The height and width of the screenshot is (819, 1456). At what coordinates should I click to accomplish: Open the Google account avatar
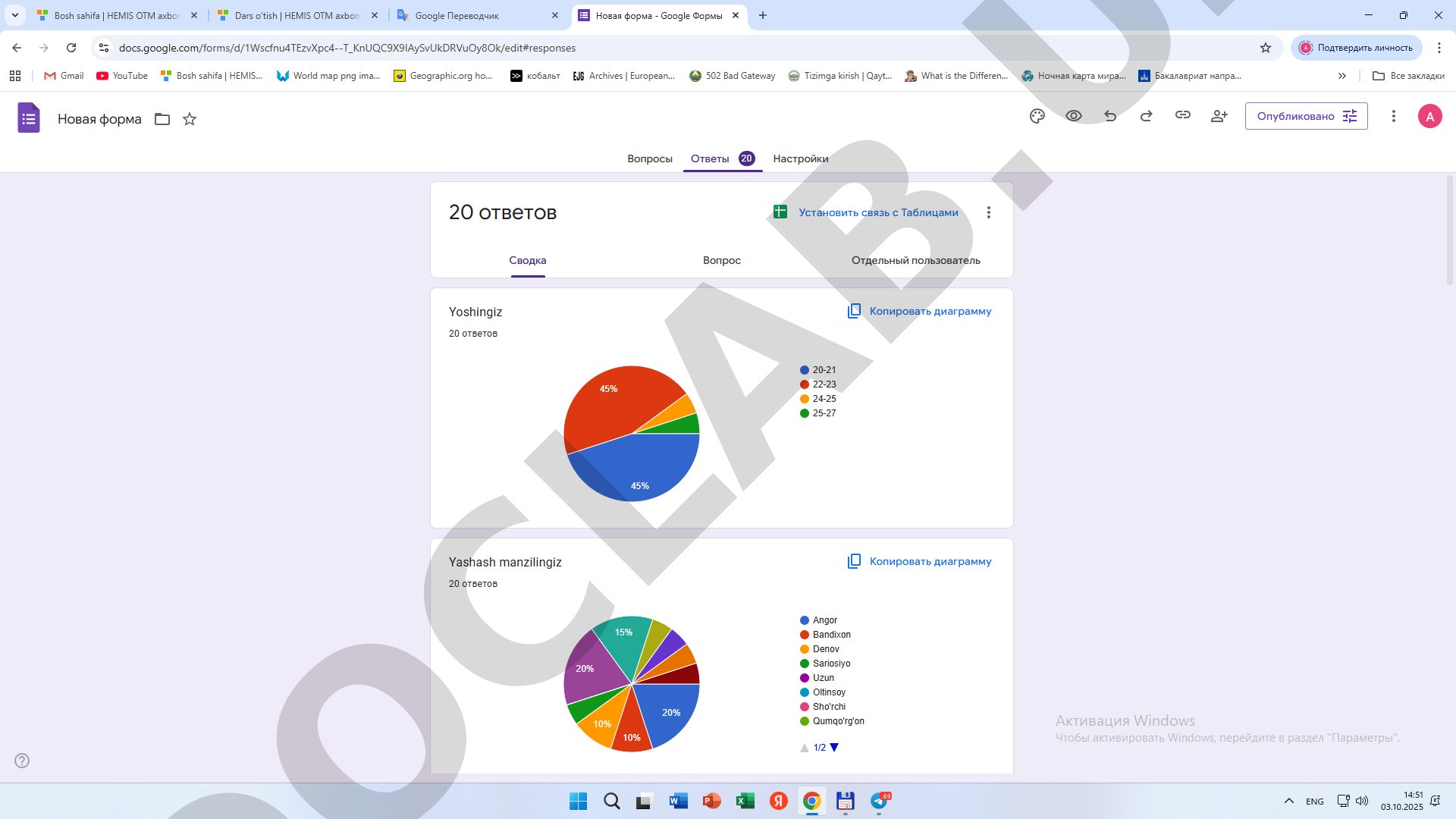point(1429,116)
